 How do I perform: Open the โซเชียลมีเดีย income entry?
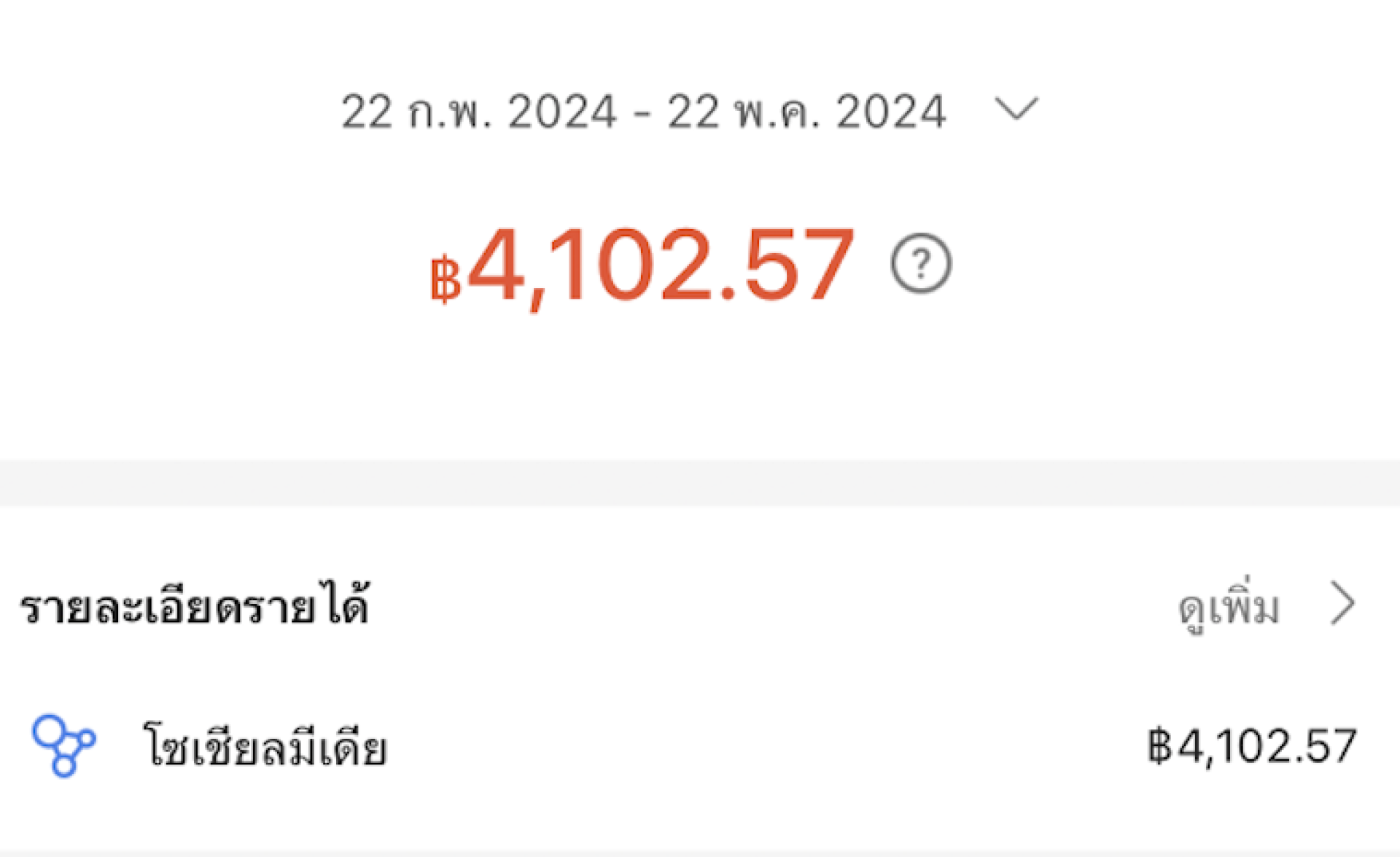pos(265,748)
